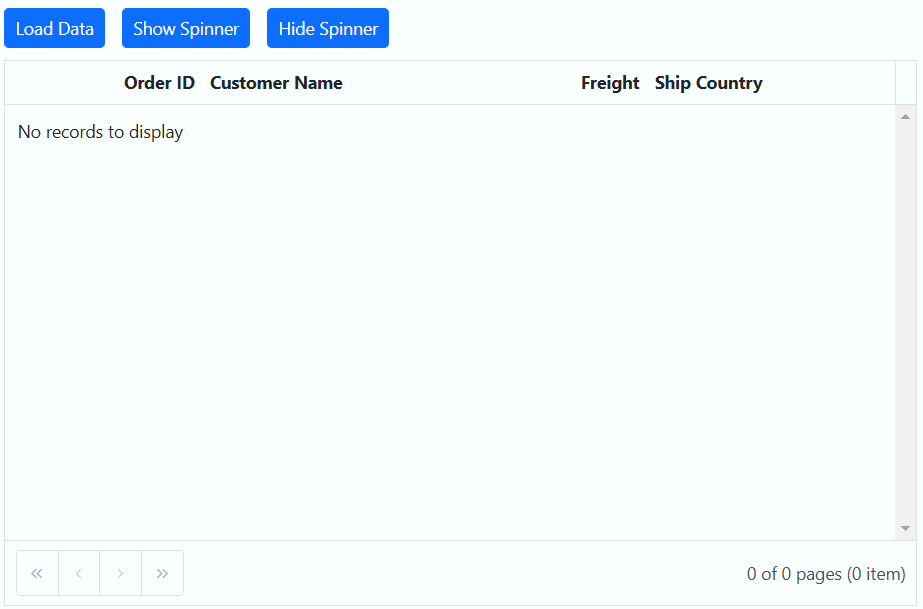The width and height of the screenshot is (923, 609).
Task: Click the "0 of 0 pages" pager info
Action: [x=825, y=574]
